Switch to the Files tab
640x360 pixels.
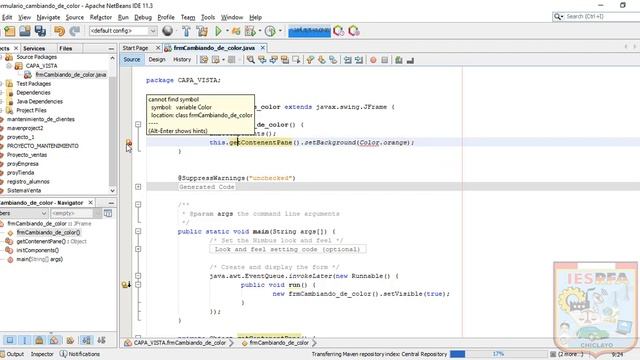pos(66,48)
